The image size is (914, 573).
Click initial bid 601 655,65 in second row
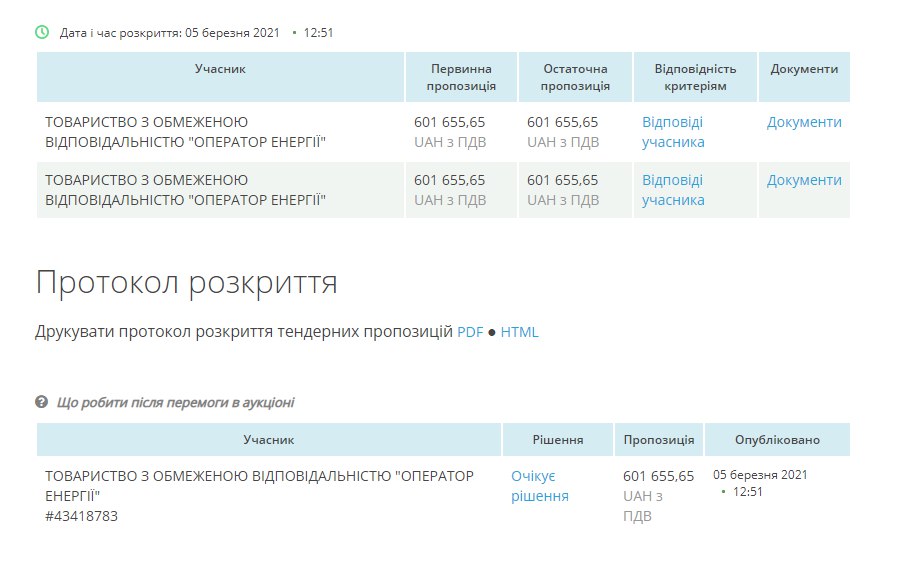[x=449, y=180]
